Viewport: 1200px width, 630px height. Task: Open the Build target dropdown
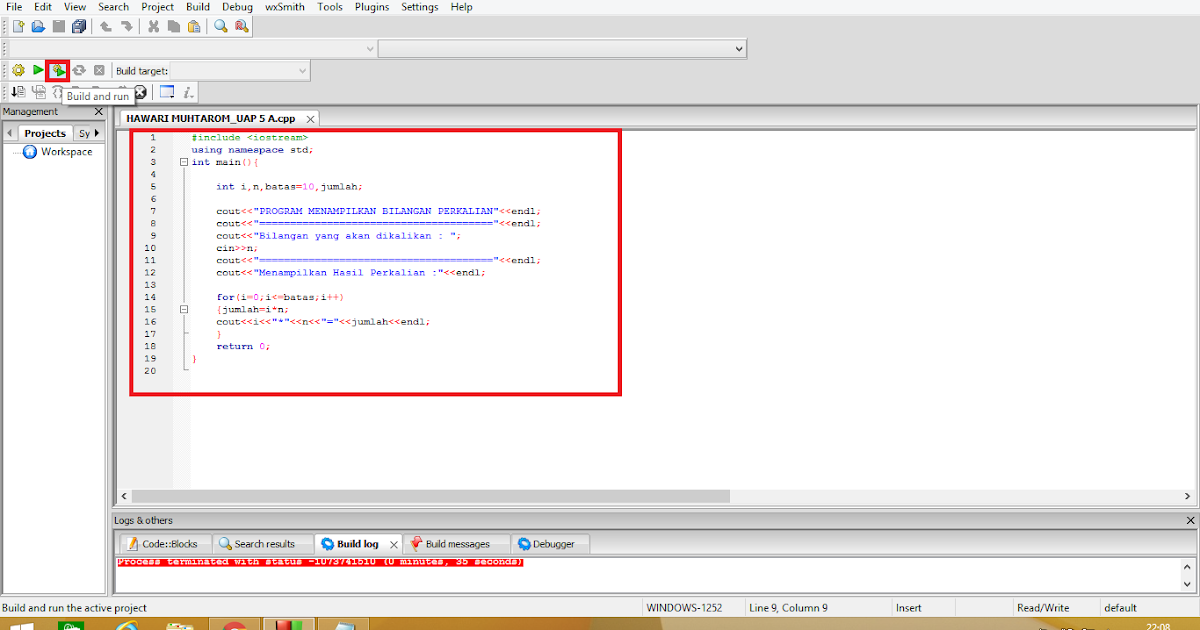[302, 70]
